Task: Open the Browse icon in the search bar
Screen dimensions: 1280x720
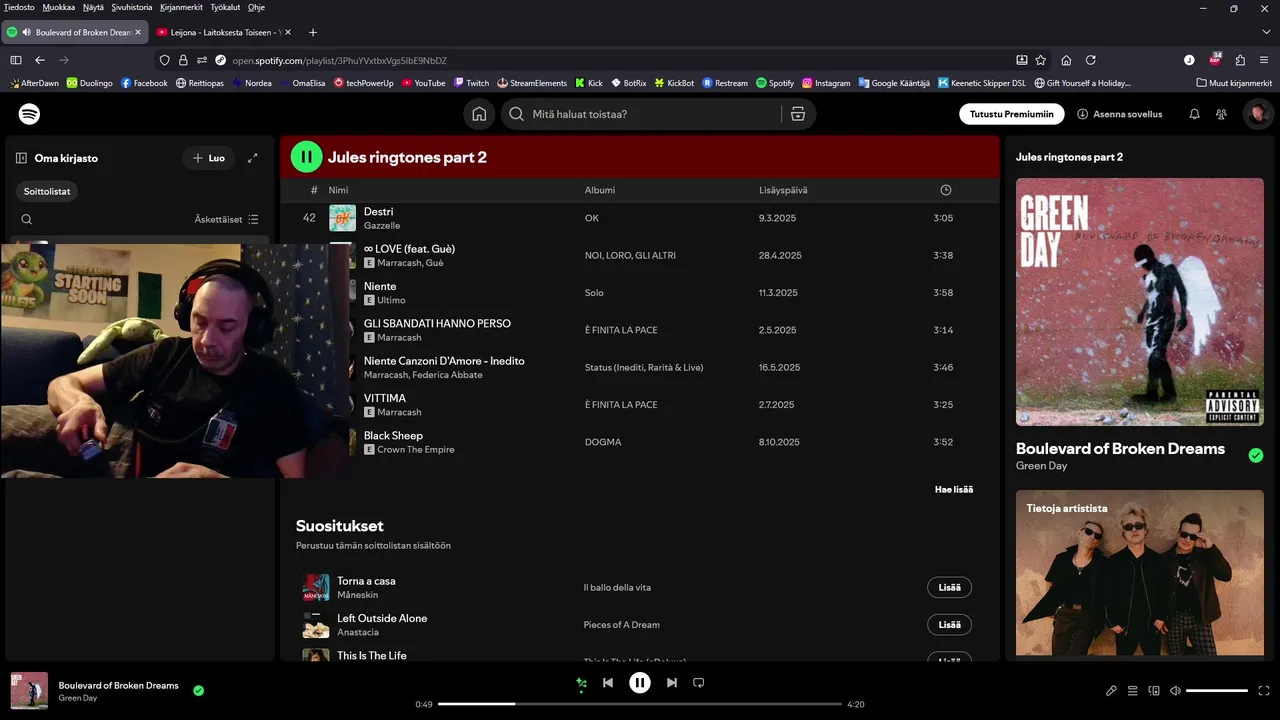Action: tap(797, 114)
